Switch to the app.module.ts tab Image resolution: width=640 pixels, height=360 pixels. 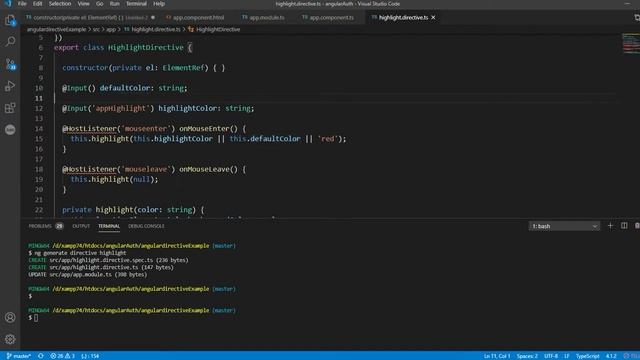pos(263,18)
